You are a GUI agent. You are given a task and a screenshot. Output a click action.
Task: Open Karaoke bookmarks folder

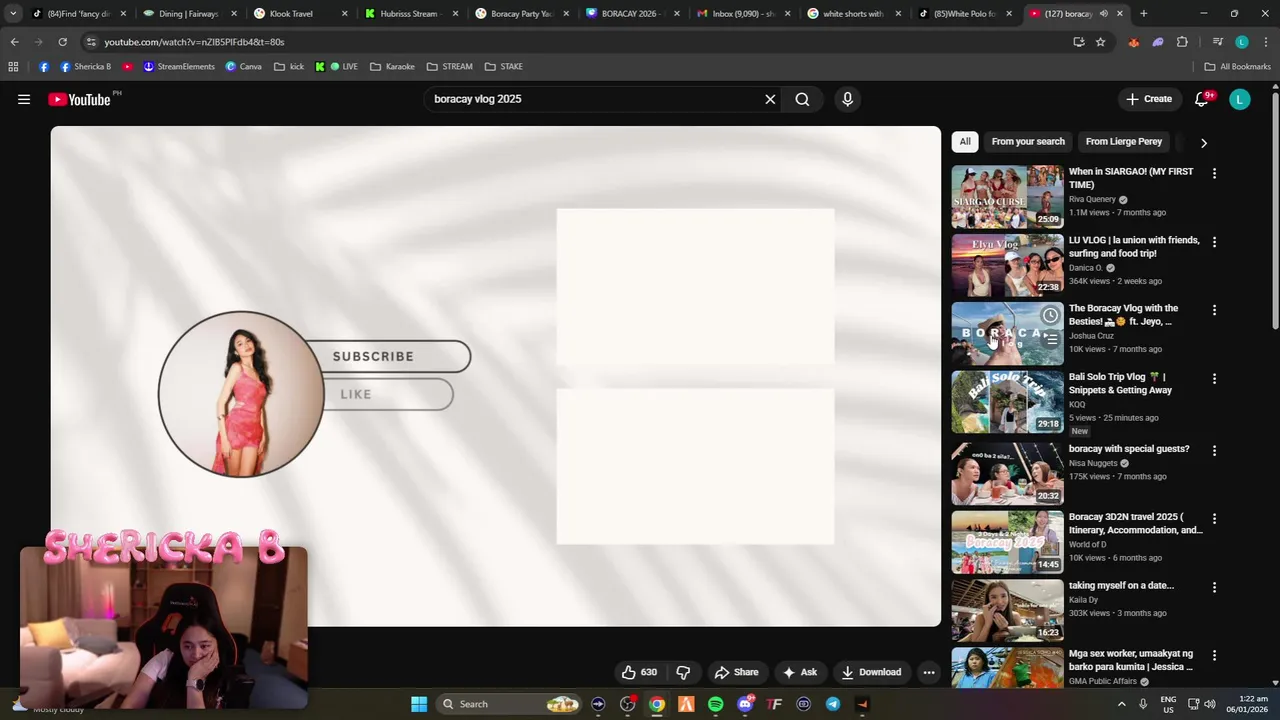click(392, 67)
